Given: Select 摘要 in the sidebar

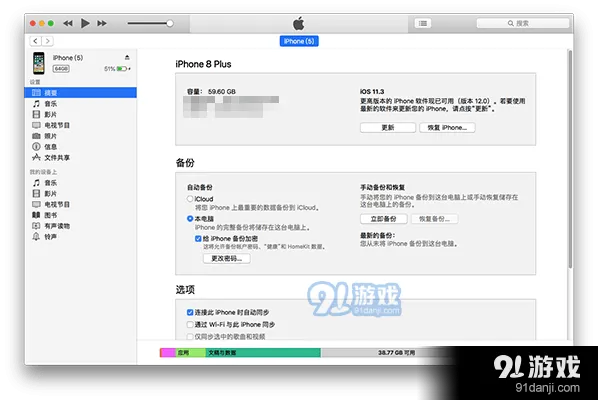Looking at the screenshot, I should click(x=80, y=93).
